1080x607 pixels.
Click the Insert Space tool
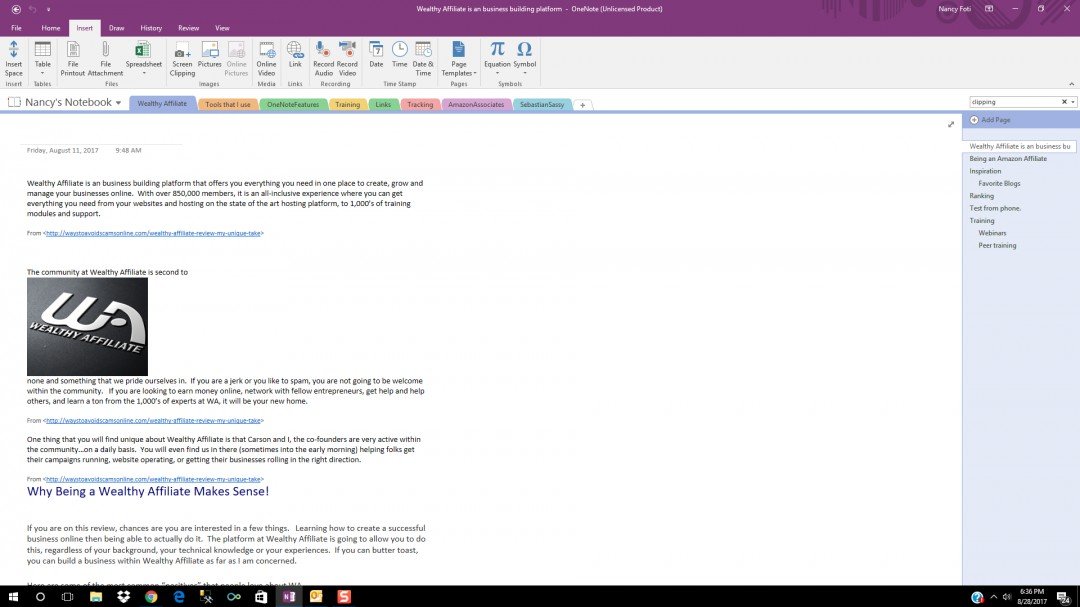14,59
